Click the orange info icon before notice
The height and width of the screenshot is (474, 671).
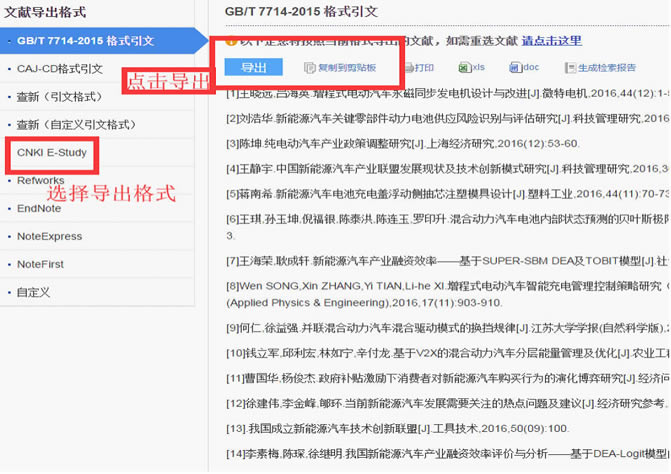point(231,41)
